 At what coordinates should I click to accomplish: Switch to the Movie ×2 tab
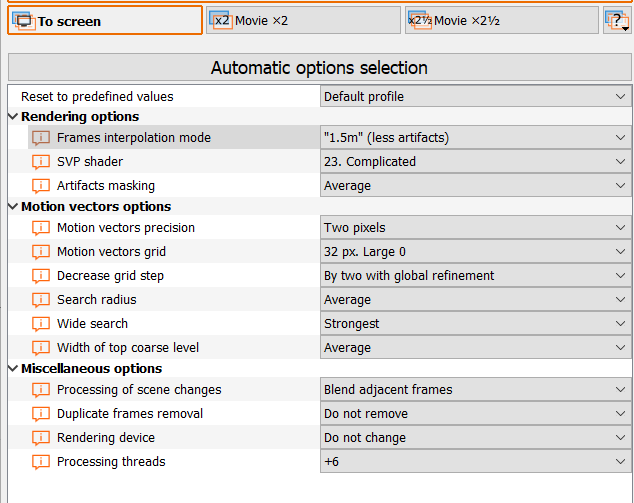tap(303, 21)
